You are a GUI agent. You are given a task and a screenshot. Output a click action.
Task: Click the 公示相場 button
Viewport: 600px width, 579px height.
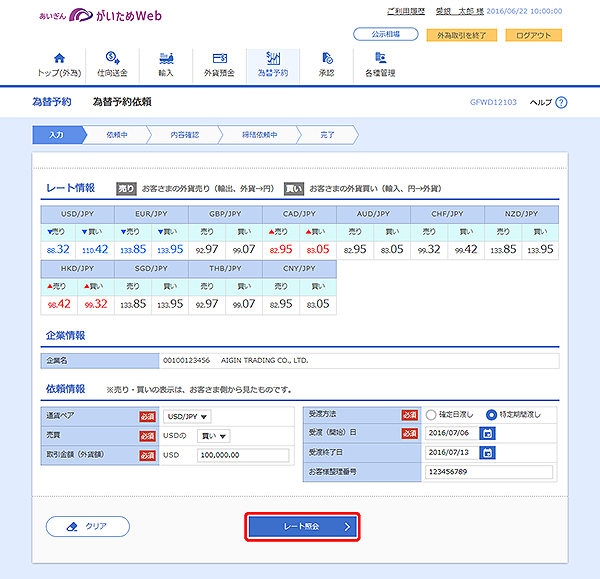(386, 34)
